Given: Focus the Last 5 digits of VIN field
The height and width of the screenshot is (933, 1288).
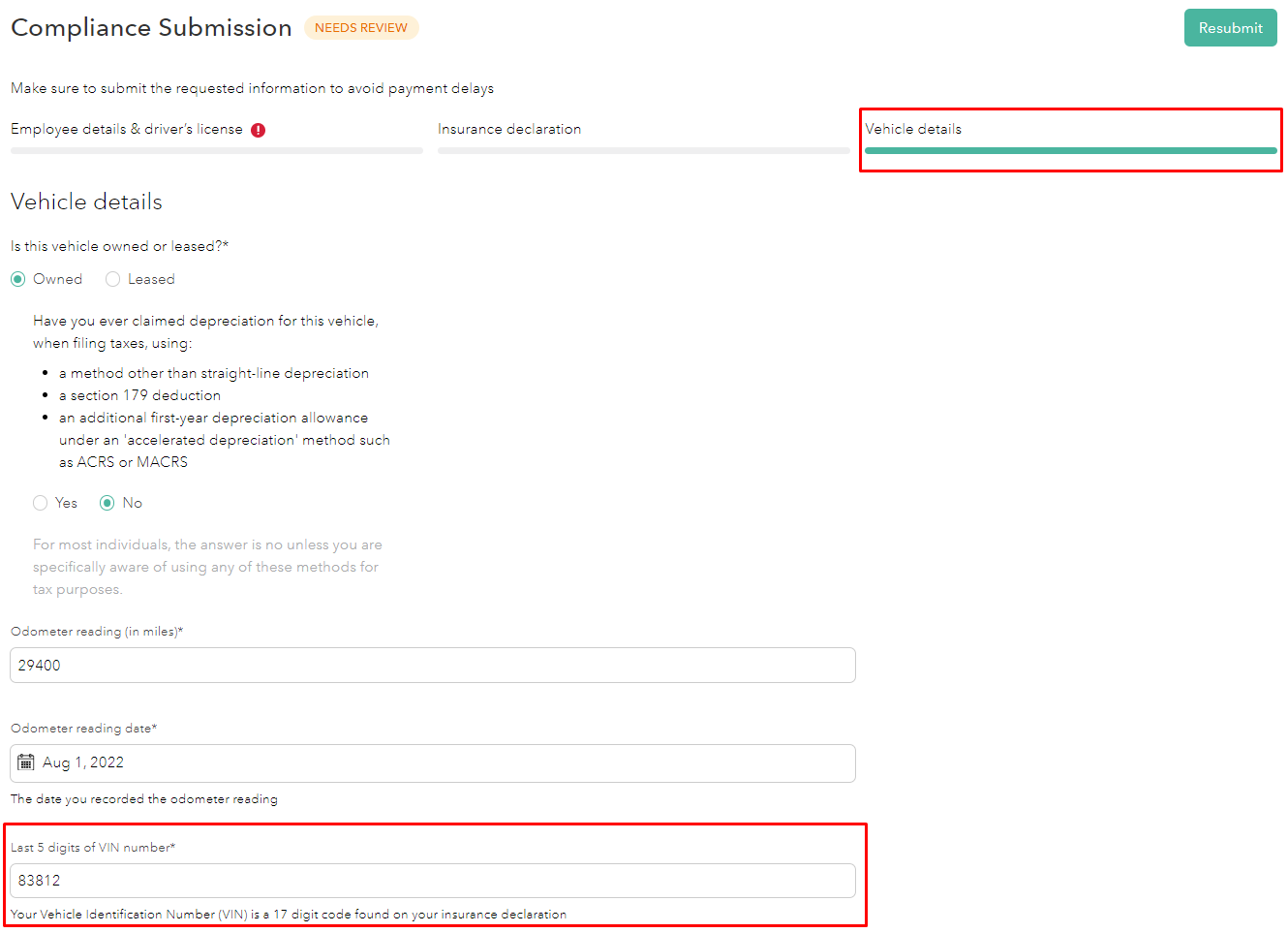Looking at the screenshot, I should [x=433, y=881].
